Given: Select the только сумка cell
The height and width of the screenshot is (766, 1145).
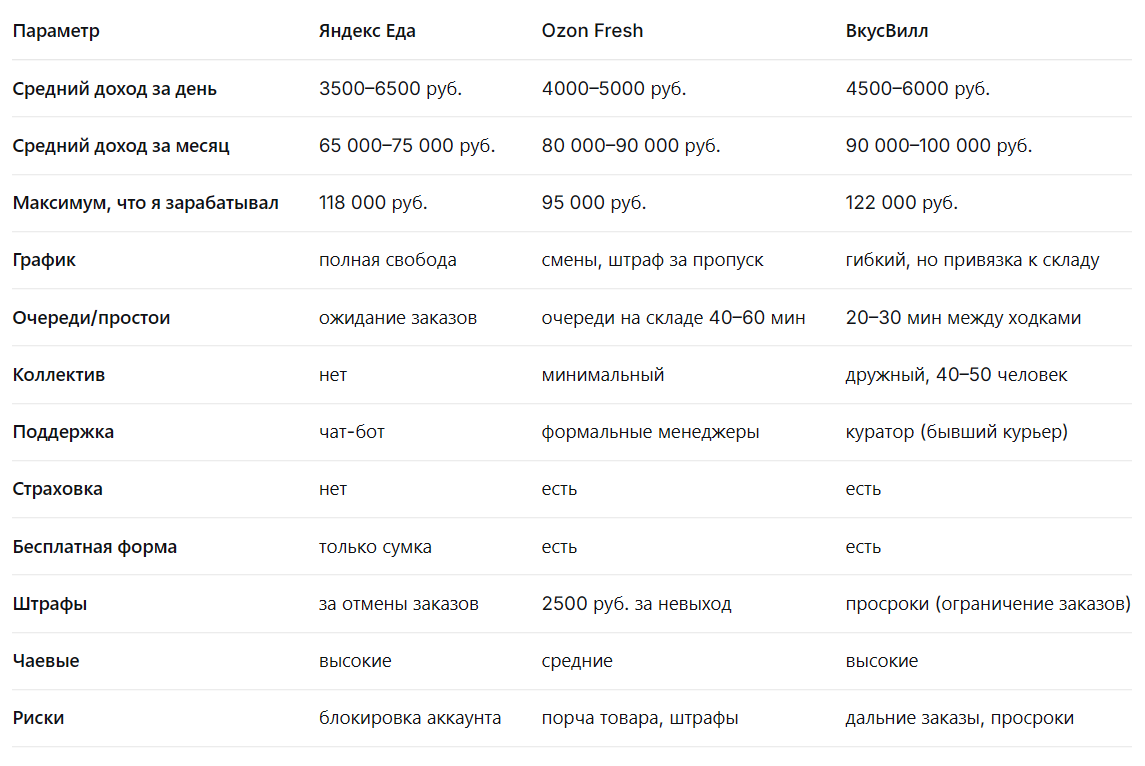Looking at the screenshot, I should pos(375,547).
